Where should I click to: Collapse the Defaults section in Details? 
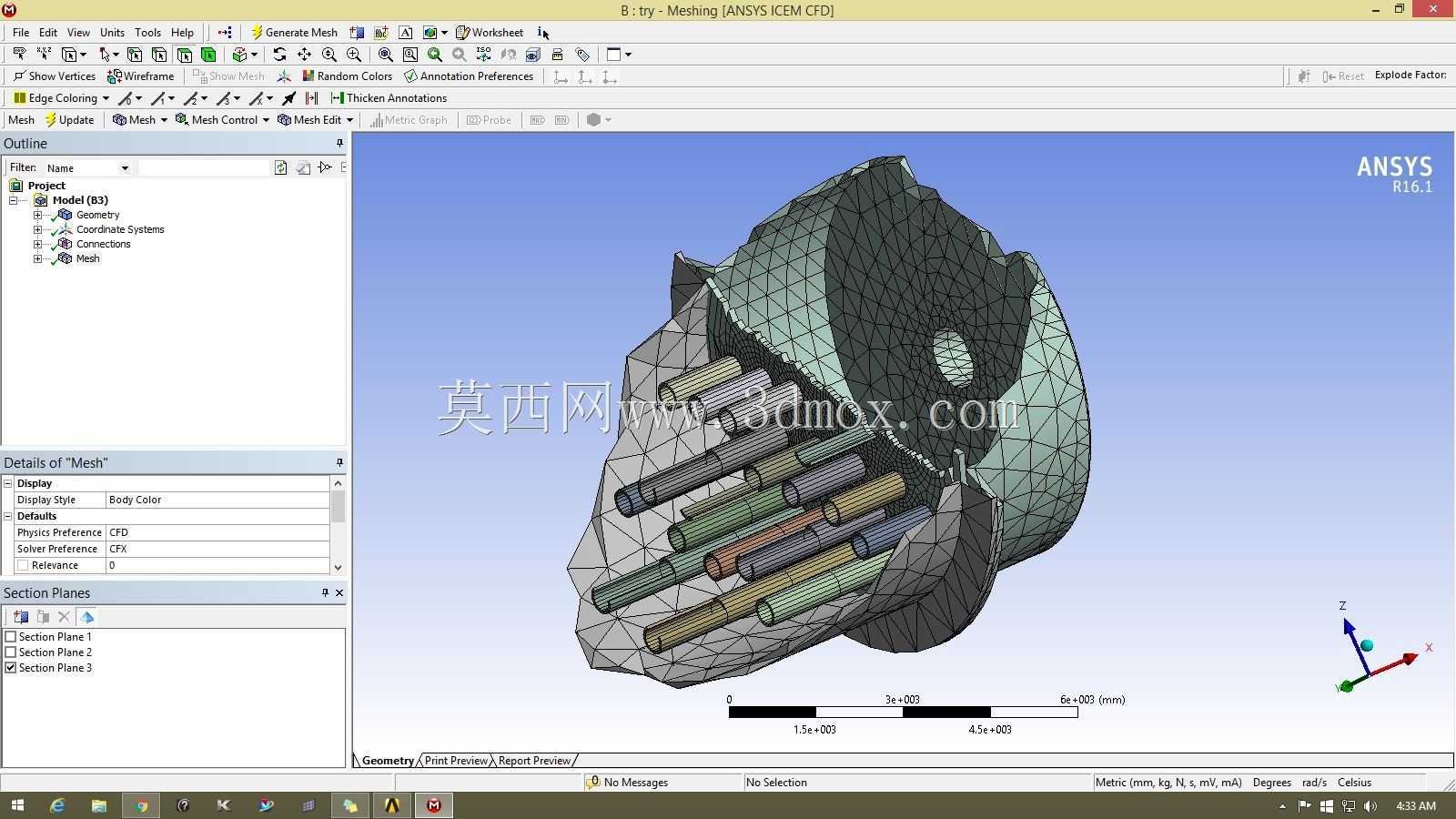tap(8, 516)
